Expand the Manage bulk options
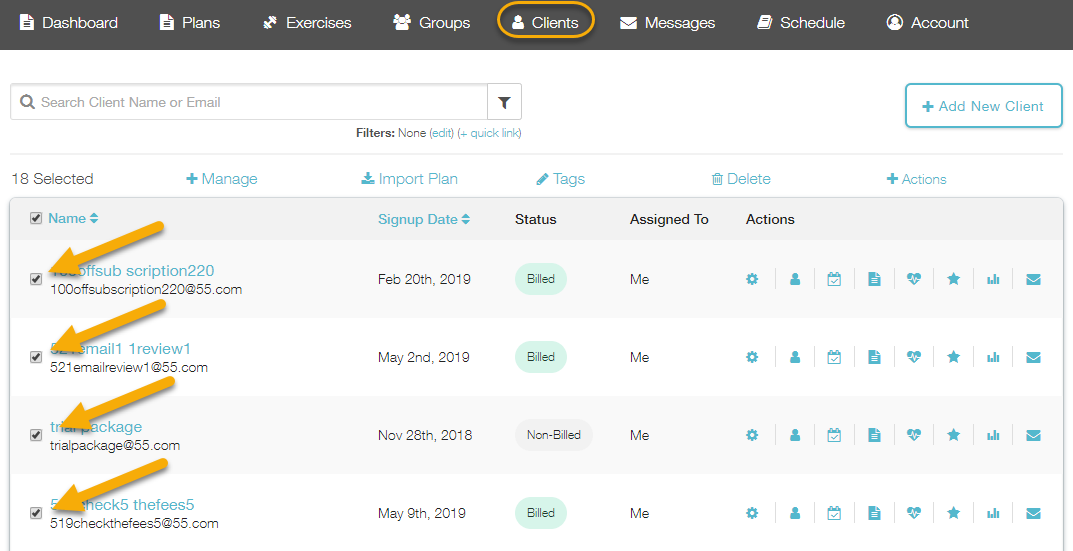This screenshot has height=551, width=1073. point(222,179)
